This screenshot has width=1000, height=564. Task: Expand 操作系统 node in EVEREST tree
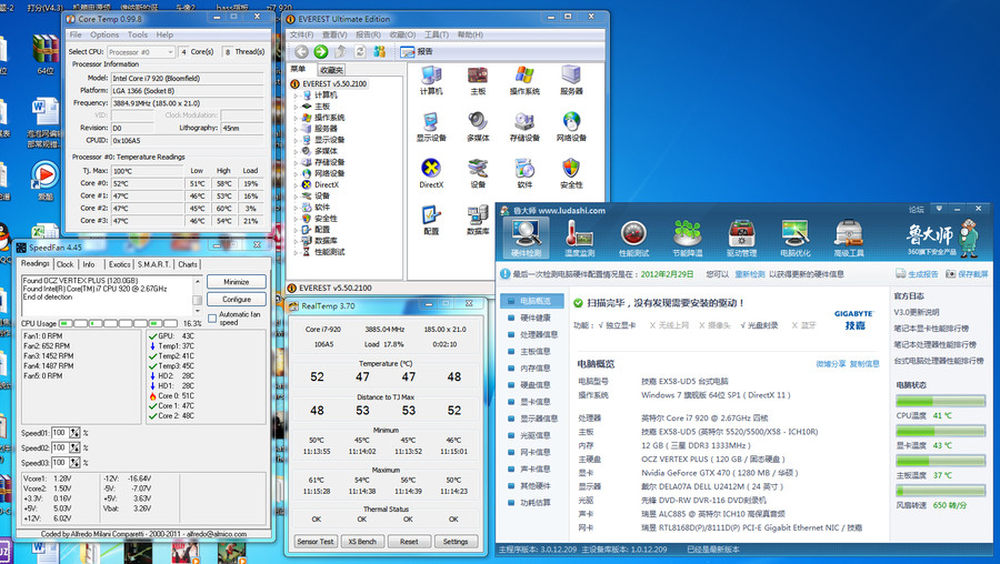[x=296, y=117]
